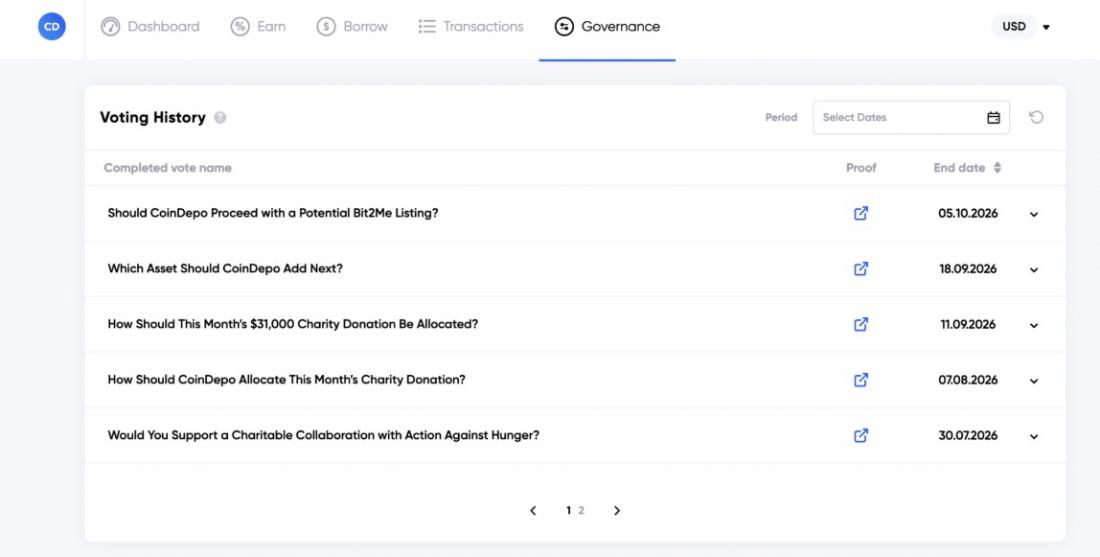The height and width of the screenshot is (557, 1100).
Task: Click the Dashboard gauge icon
Action: [x=110, y=27]
